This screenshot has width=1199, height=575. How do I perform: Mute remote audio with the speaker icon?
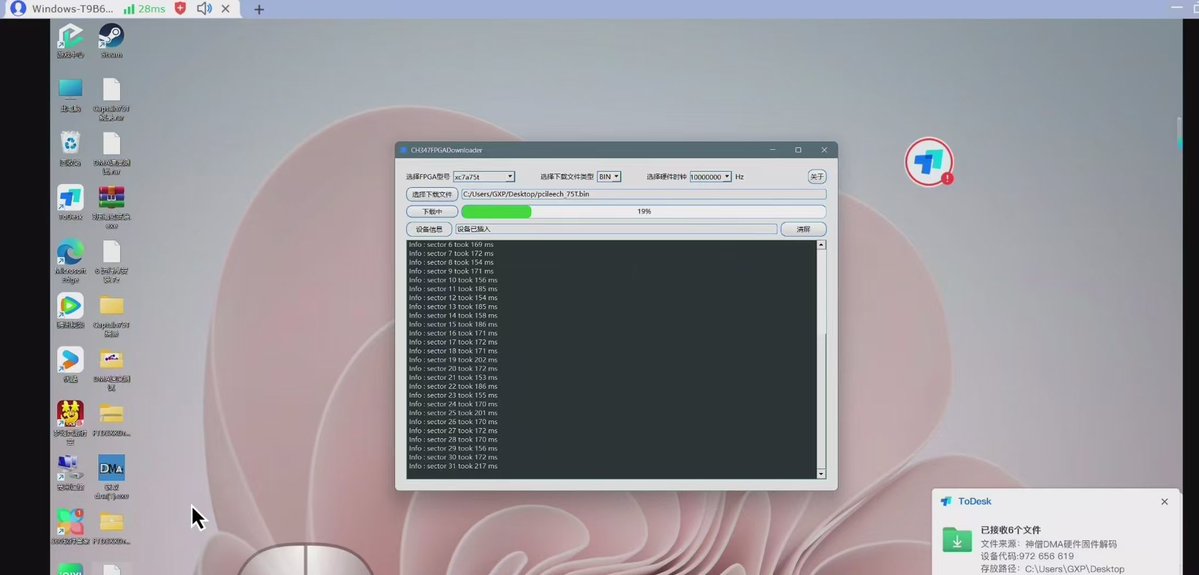[x=203, y=8]
